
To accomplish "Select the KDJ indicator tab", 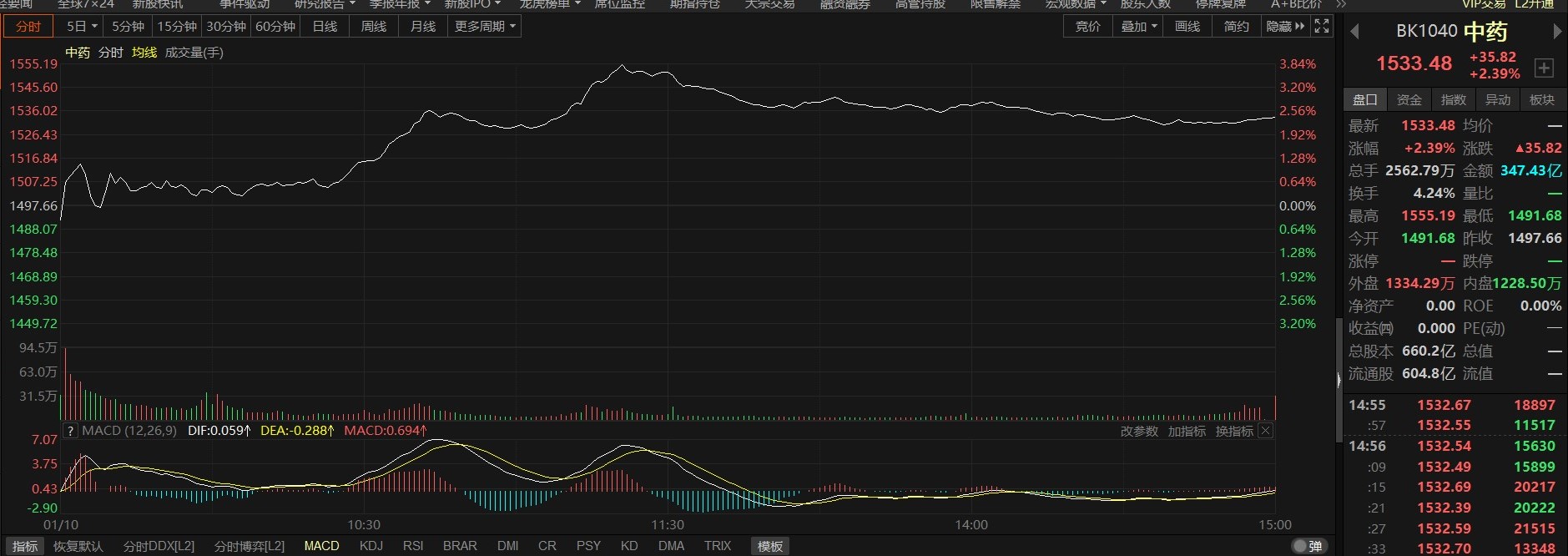I will pyautogui.click(x=371, y=546).
